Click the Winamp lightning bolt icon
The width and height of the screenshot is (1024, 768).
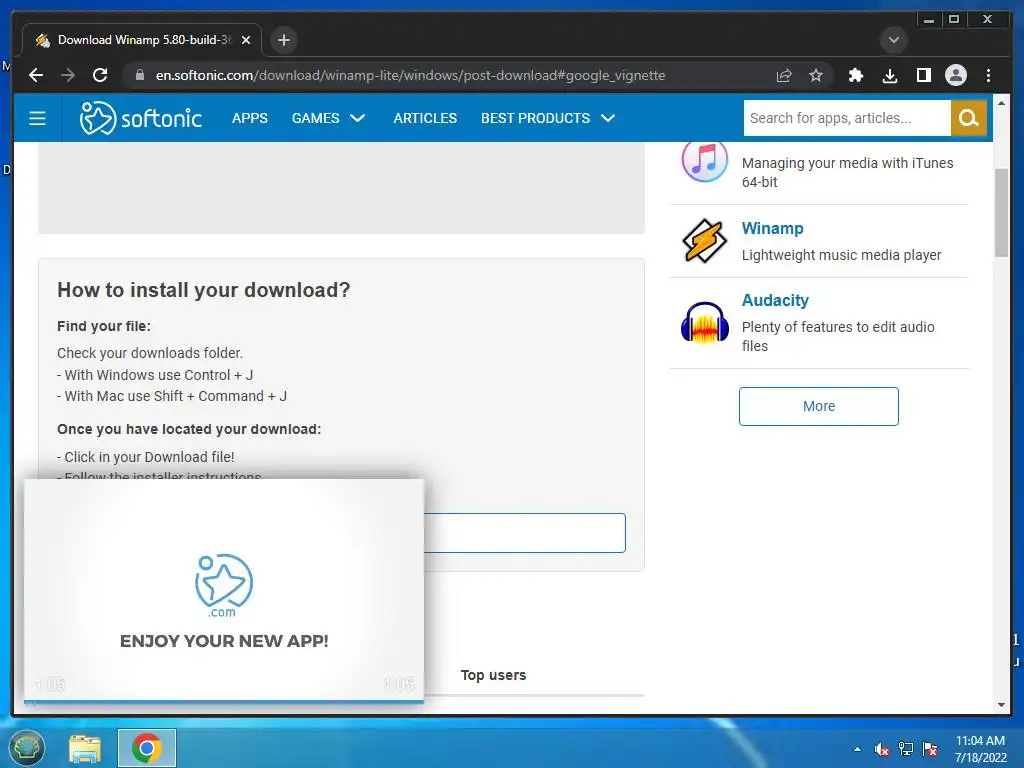click(704, 241)
